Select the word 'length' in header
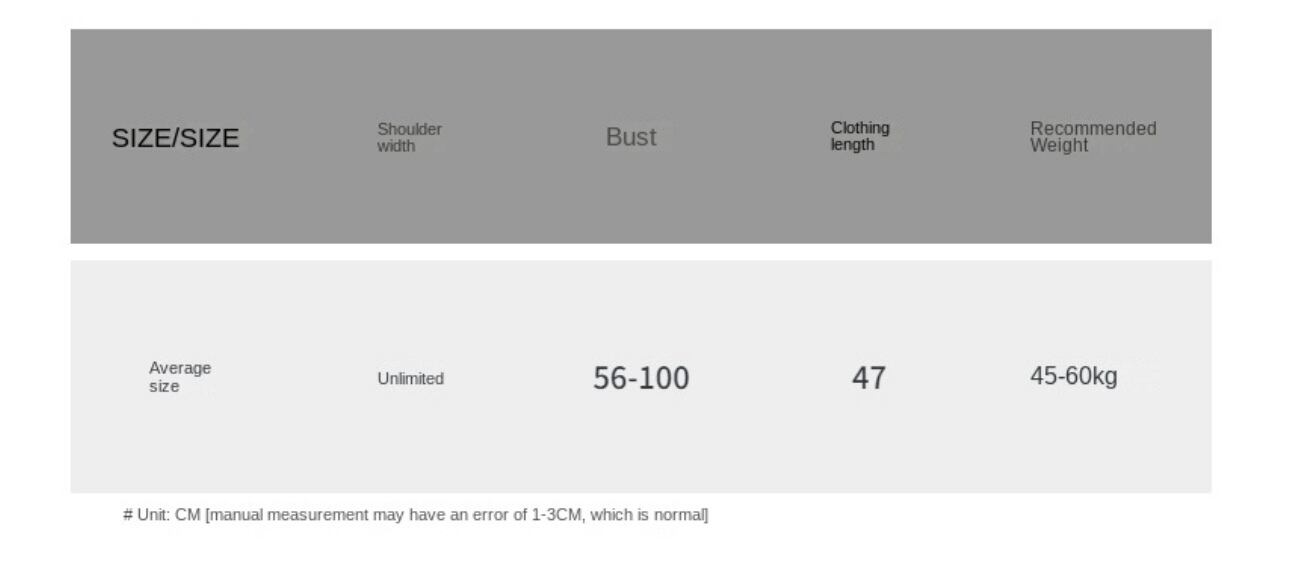Viewport: 1290px width, 563px height. click(852, 145)
